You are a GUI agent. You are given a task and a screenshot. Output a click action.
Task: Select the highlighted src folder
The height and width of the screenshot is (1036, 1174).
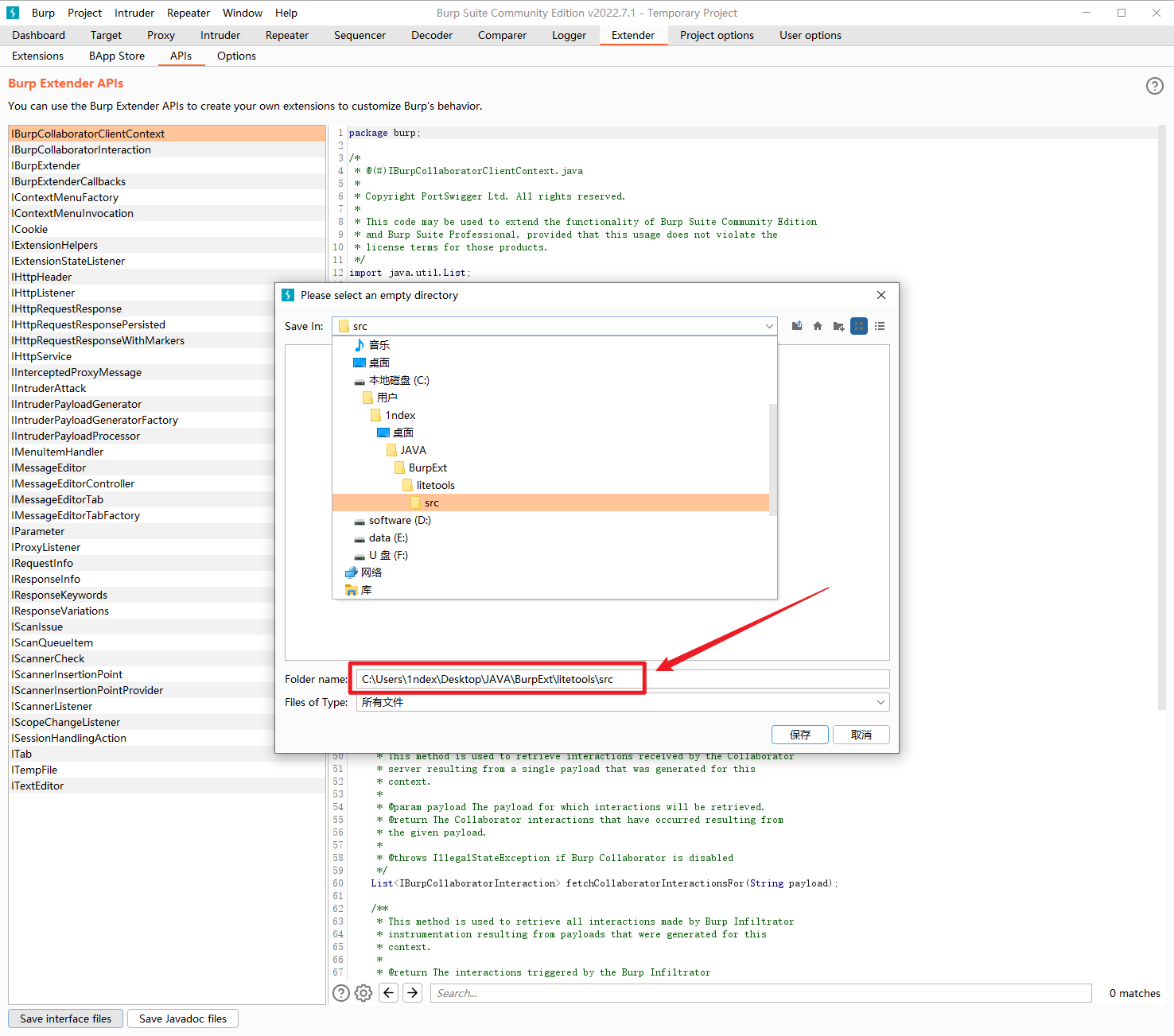[550, 502]
